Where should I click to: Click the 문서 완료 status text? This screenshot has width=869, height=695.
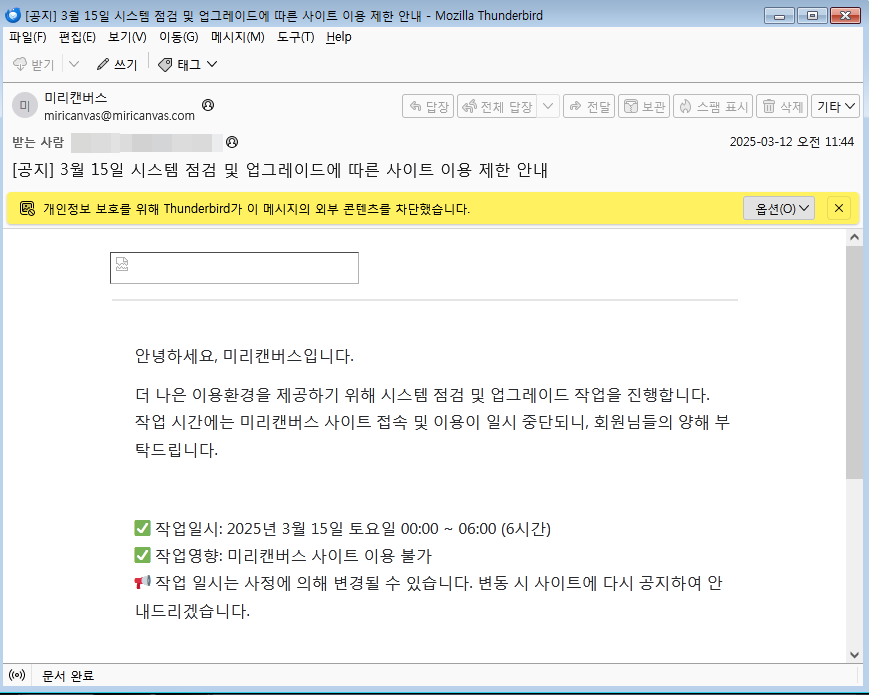(68, 676)
